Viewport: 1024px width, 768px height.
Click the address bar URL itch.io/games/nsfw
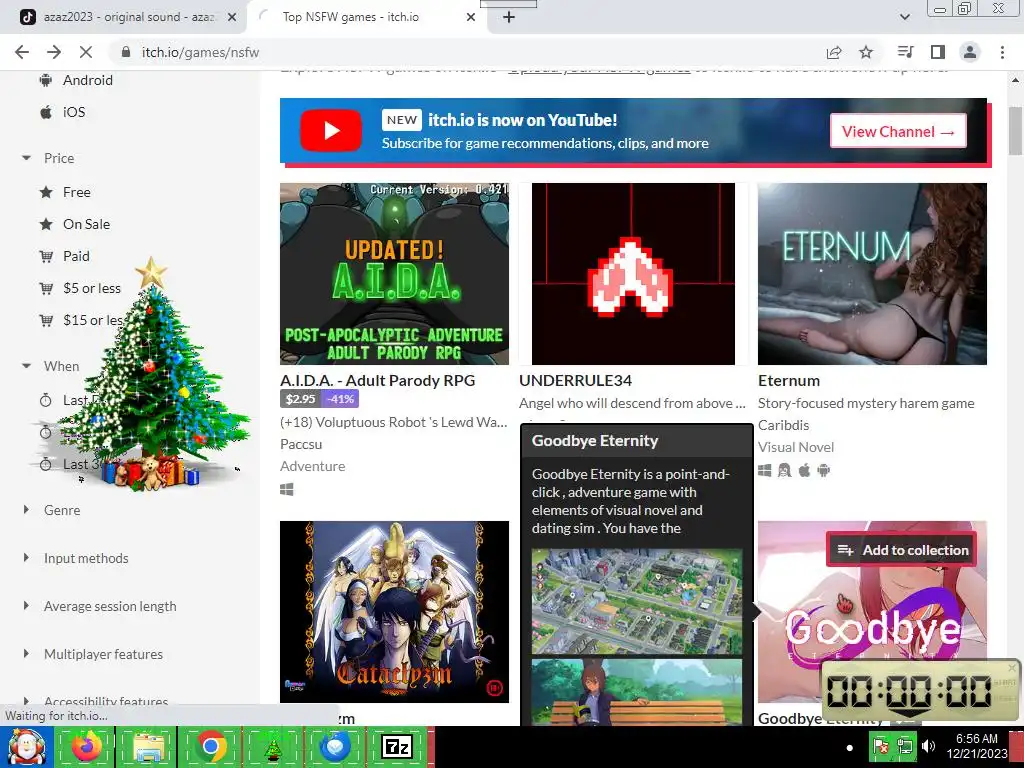(x=200, y=52)
